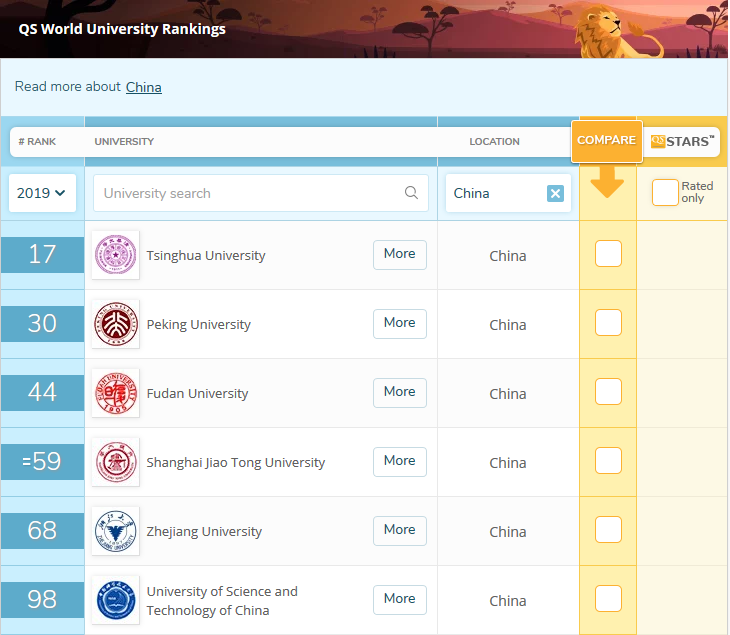Sort by the LOCATION column header
The width and height of the screenshot is (730, 635).
(x=494, y=142)
